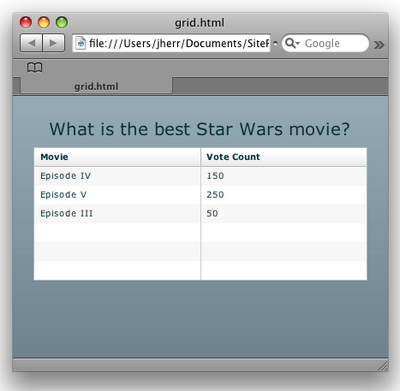Click the Star Wars question heading
The height and width of the screenshot is (391, 400).
200,129
